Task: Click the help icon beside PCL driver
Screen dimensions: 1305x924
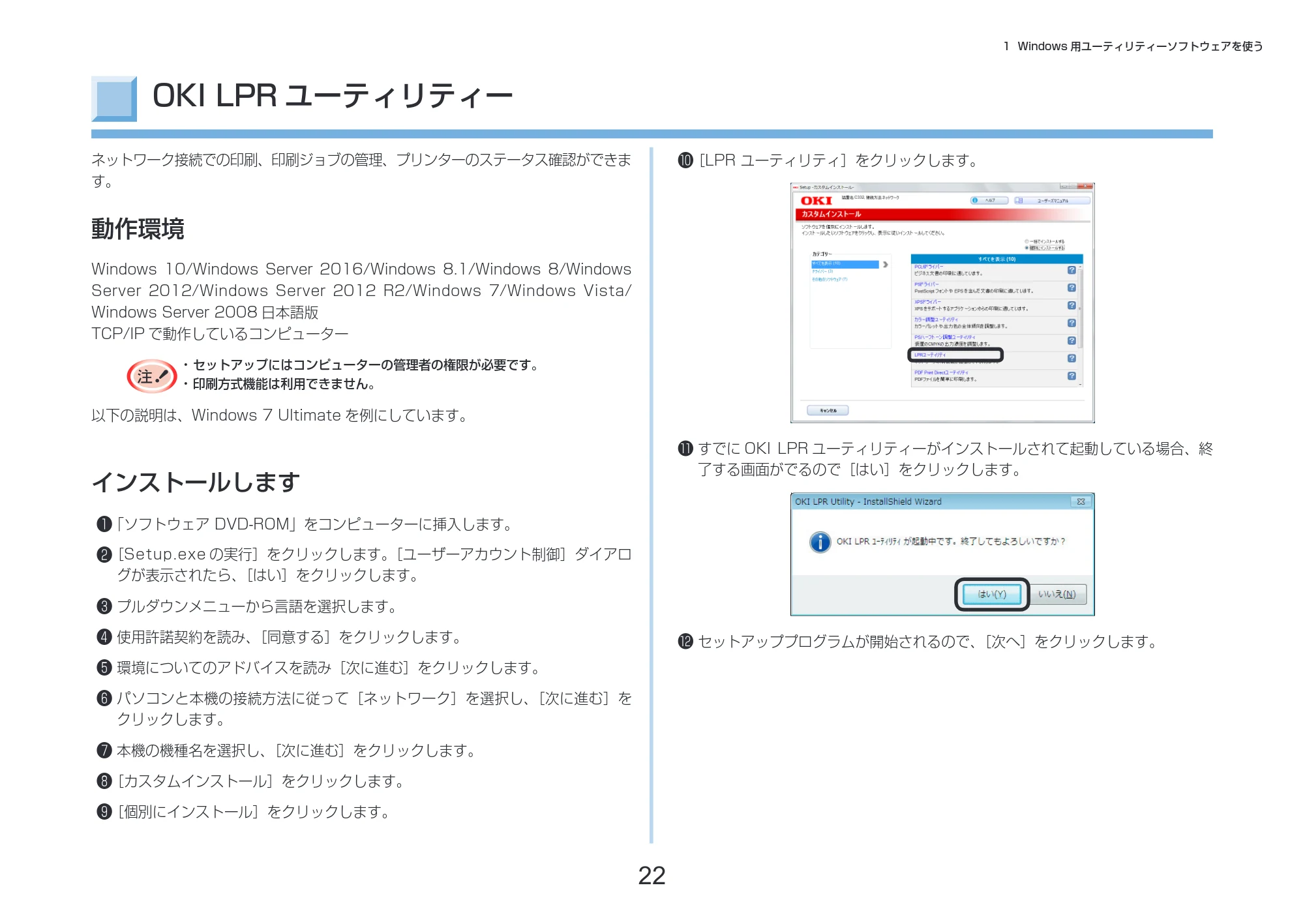Action: pos(1072,270)
